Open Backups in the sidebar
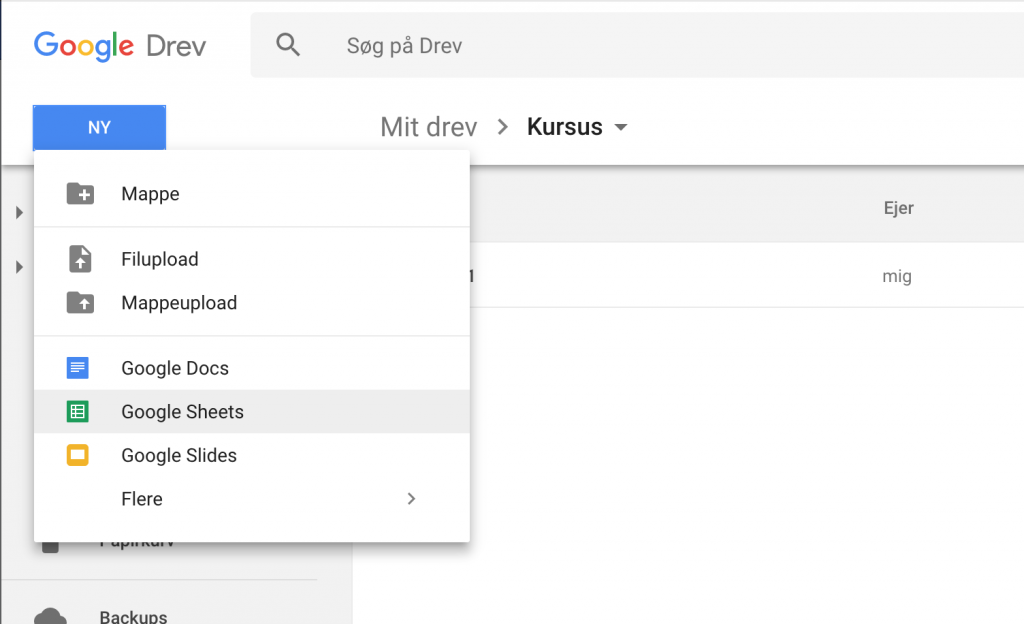Image resolution: width=1024 pixels, height=624 pixels. click(133, 616)
